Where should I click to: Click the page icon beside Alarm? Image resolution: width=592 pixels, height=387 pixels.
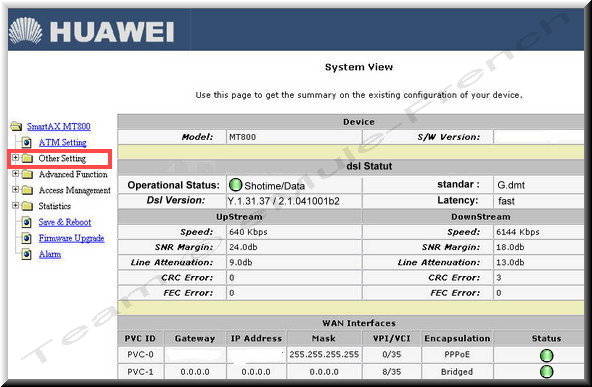coord(26,254)
